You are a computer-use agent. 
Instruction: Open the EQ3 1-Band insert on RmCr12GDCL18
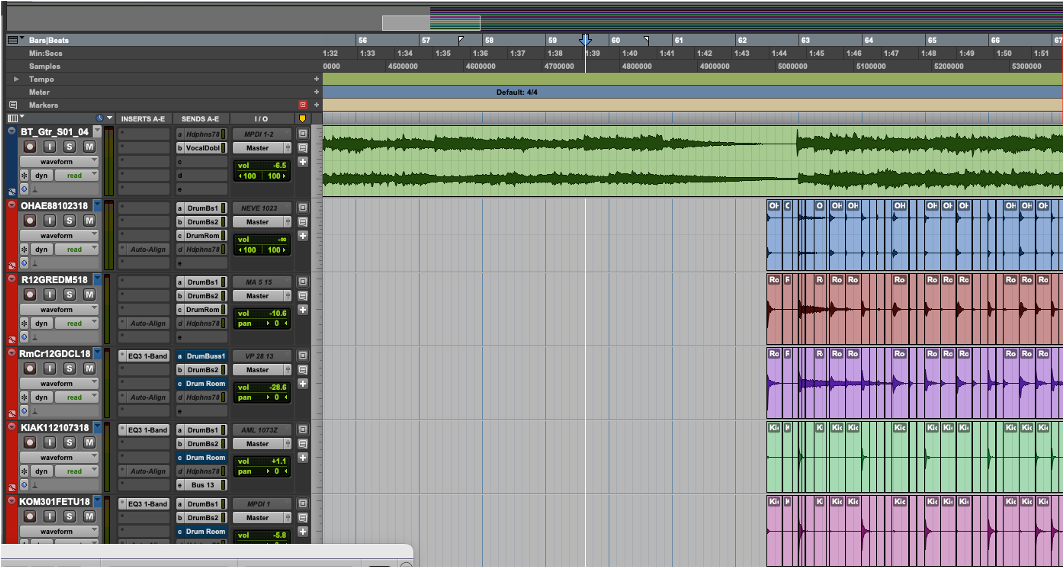pyautogui.click(x=143, y=356)
